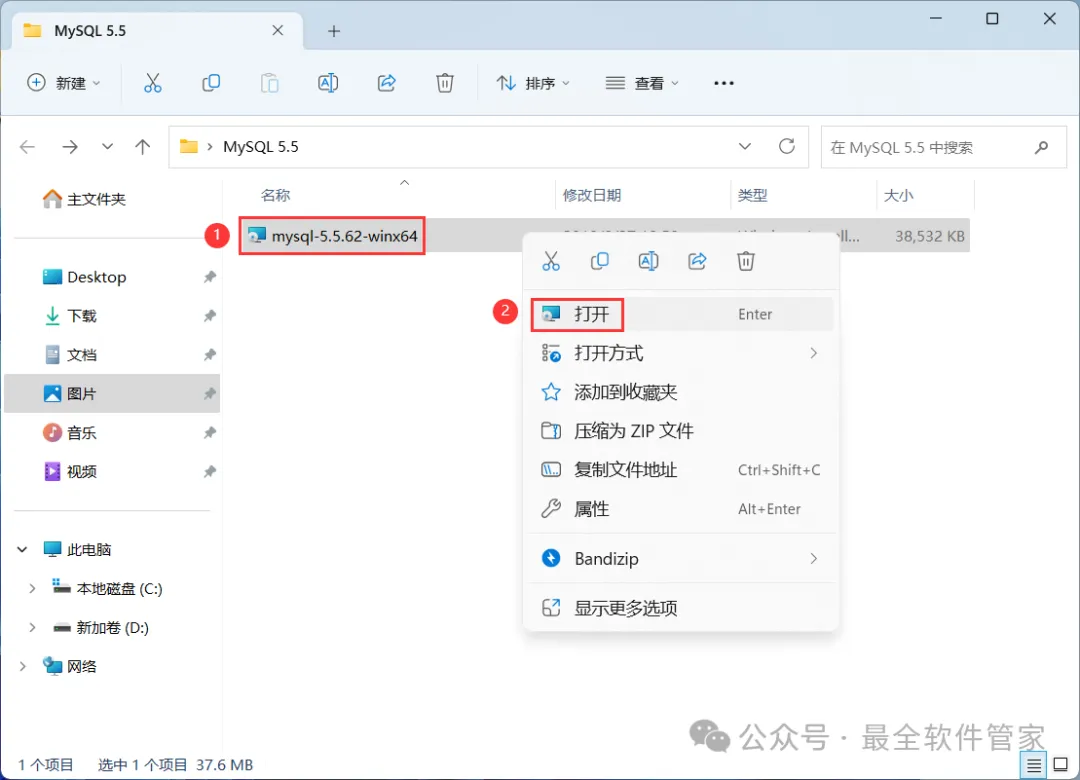The image size is (1080, 780).
Task: Open 主文件夹 in the sidebar
Action: click(84, 199)
